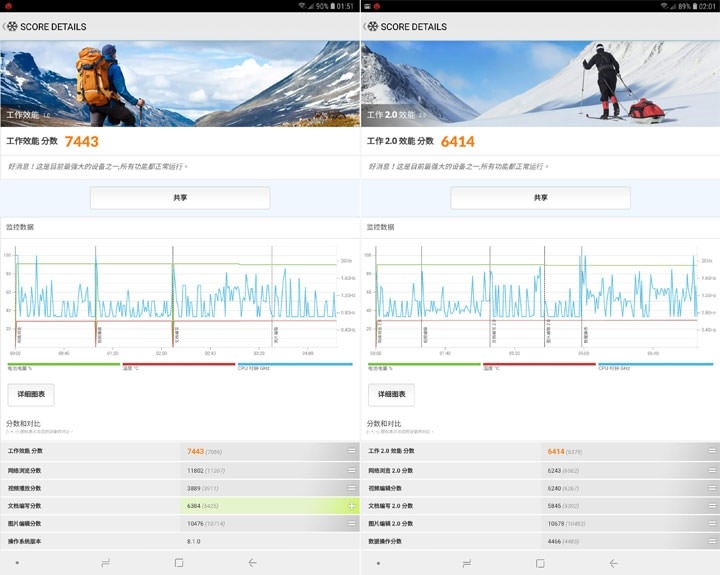The image size is (720, 575).
Task: Tap Android back arrow on Work 1.0 screen
Action: point(252,563)
